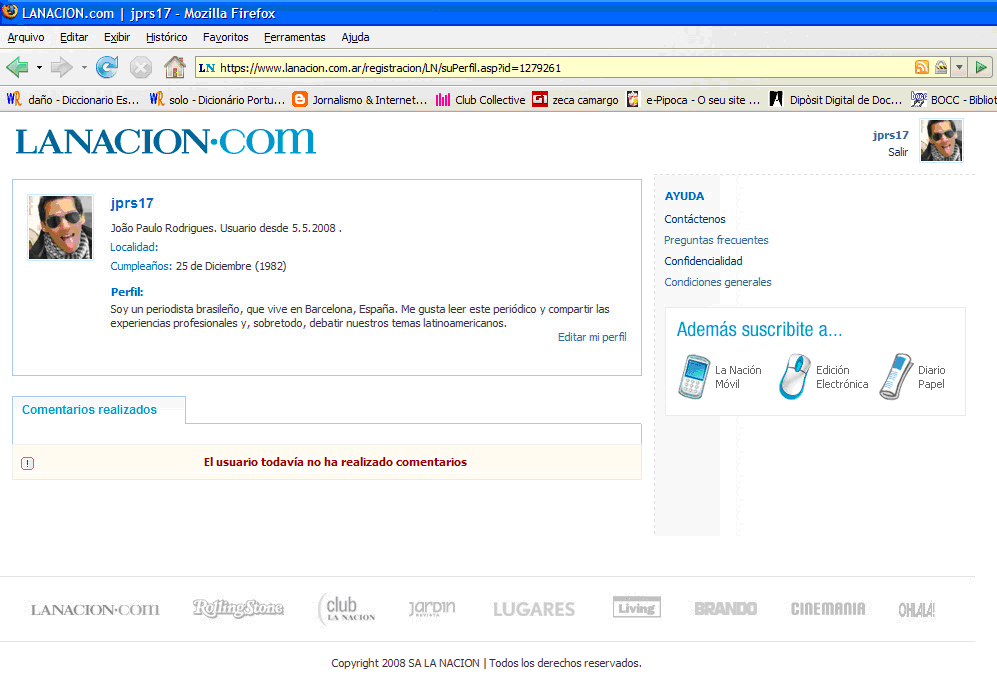
Task: Click the jprs17 heading in the profile box
Action: tap(132, 203)
